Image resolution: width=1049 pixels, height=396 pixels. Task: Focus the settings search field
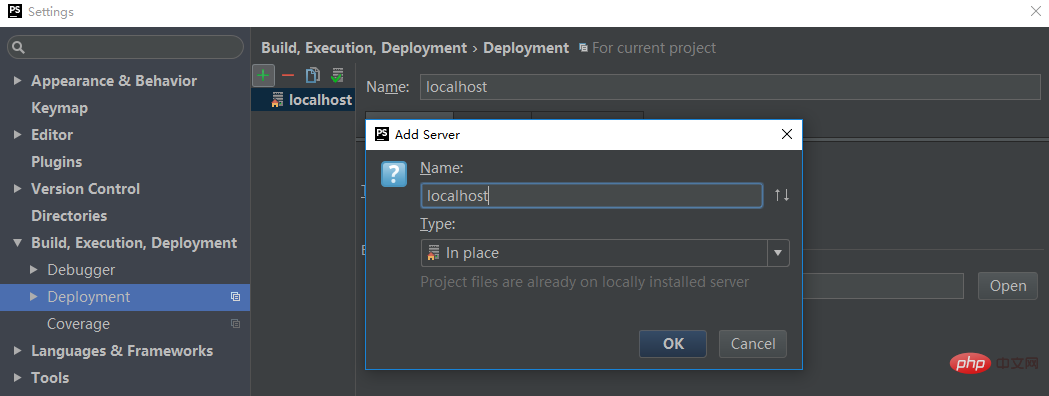125,47
